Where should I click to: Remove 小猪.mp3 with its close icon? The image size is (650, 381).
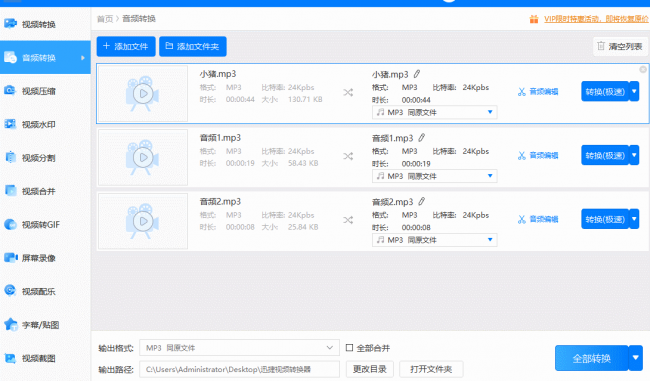(x=643, y=70)
